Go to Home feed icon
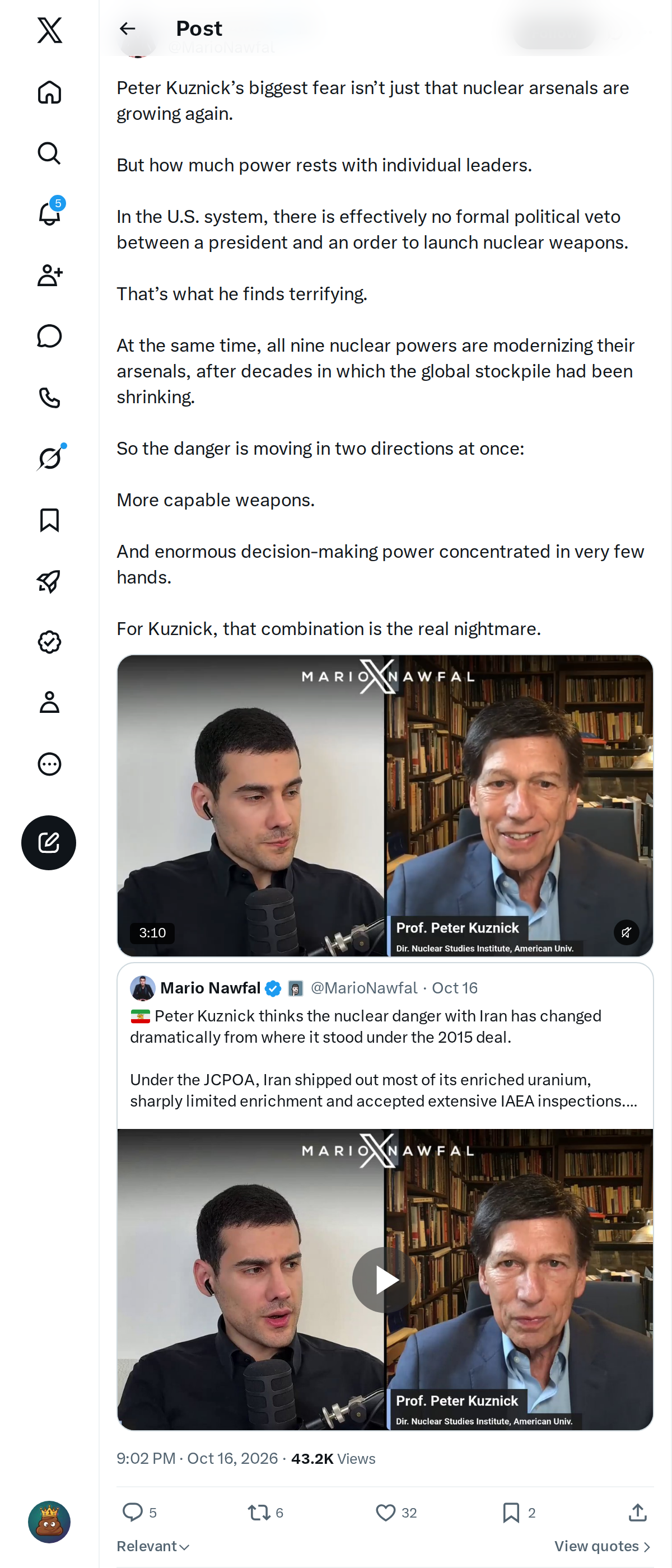 pos(49,92)
